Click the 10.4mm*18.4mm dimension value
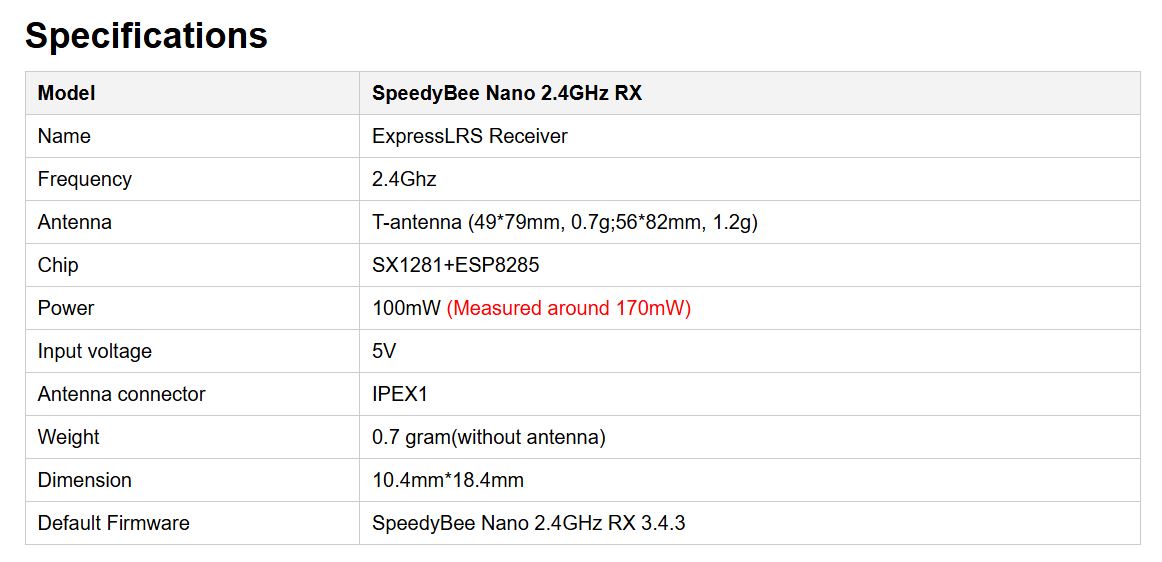Image resolution: width=1162 pixels, height=562 pixels. coord(447,480)
